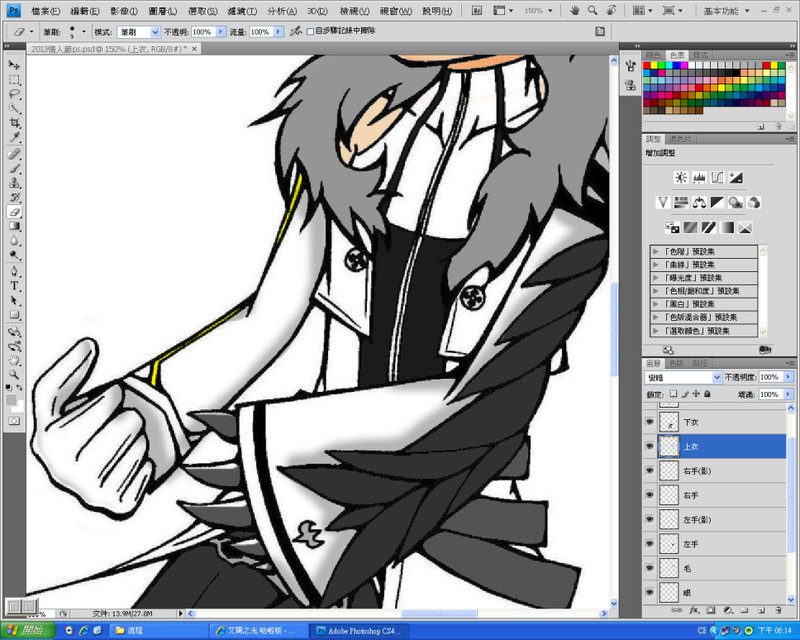Open the Windows 開始 Start button
This screenshot has height=640, width=800.
click(x=28, y=630)
